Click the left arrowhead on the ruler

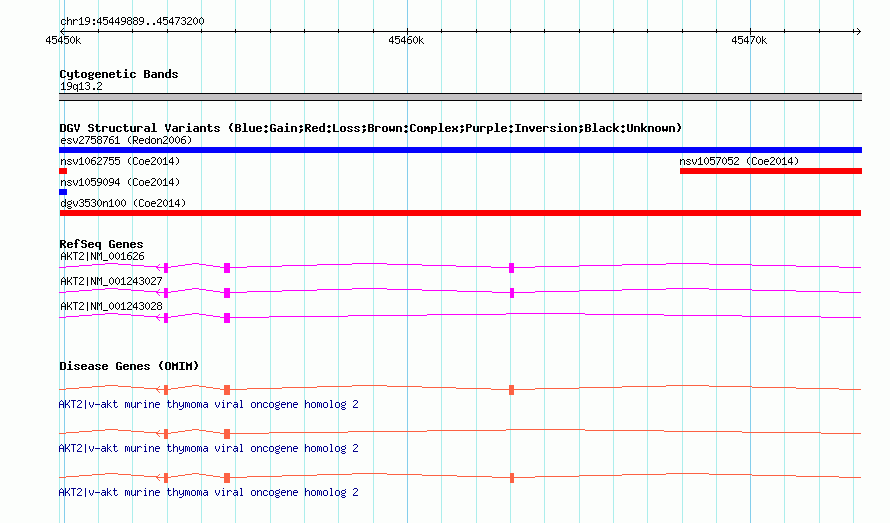pos(62,31)
